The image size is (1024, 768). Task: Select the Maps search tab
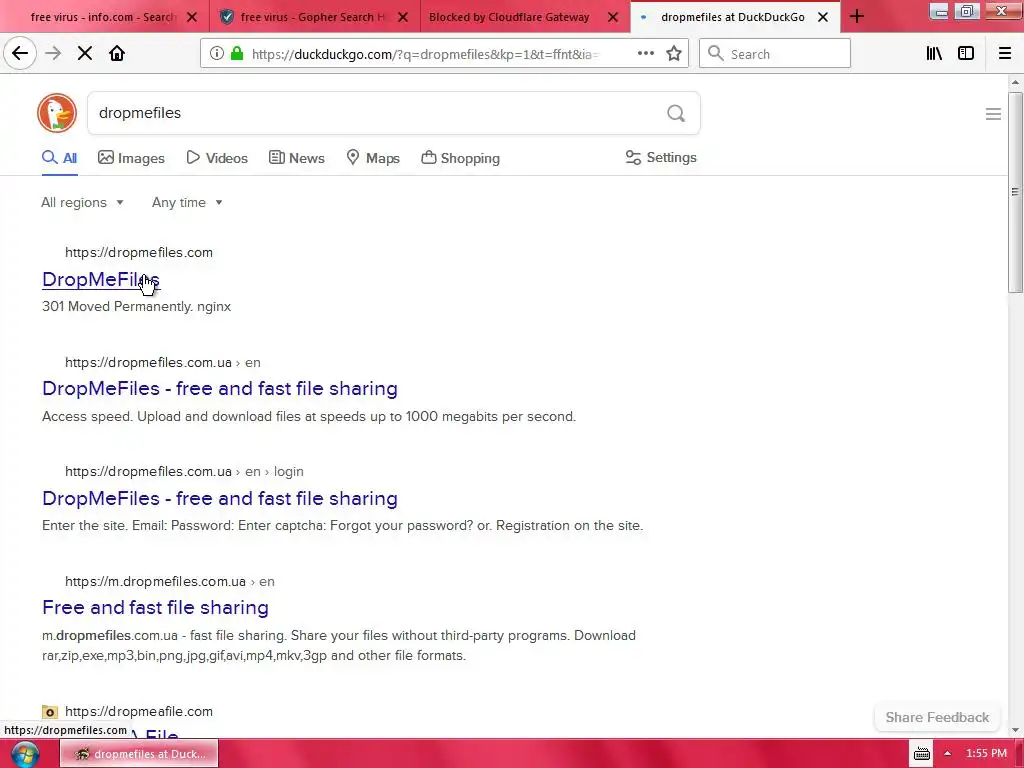[x=373, y=158]
